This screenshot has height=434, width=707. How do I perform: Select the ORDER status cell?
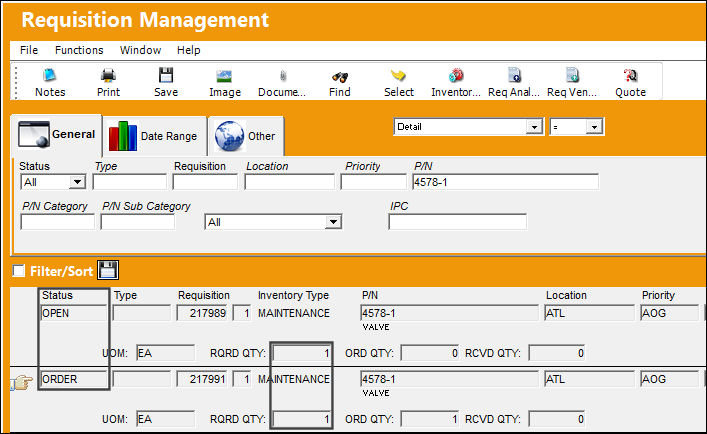[x=73, y=379]
